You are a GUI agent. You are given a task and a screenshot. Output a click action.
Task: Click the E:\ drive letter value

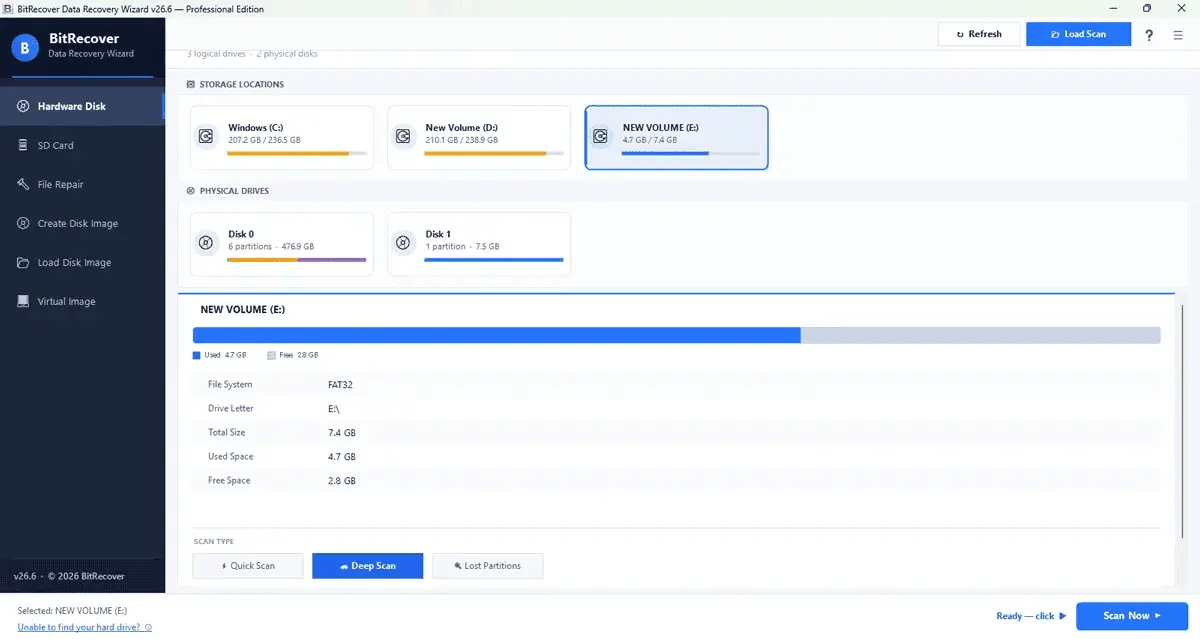tap(334, 408)
